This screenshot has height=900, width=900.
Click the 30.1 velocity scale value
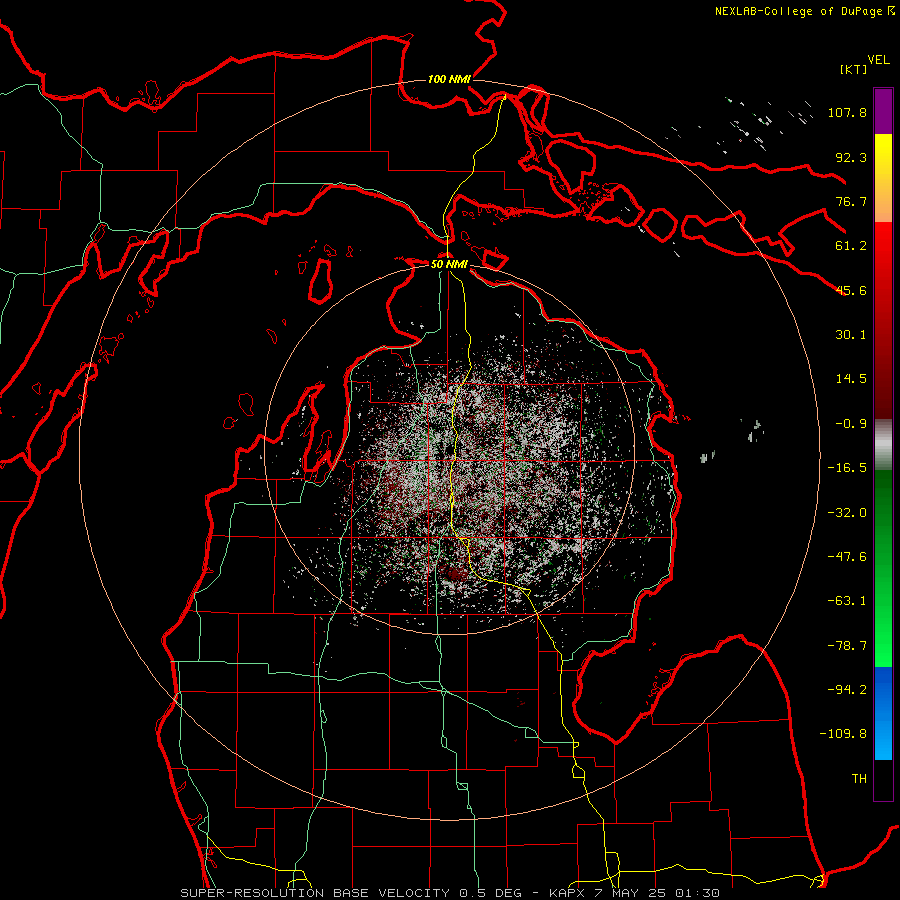pos(851,335)
